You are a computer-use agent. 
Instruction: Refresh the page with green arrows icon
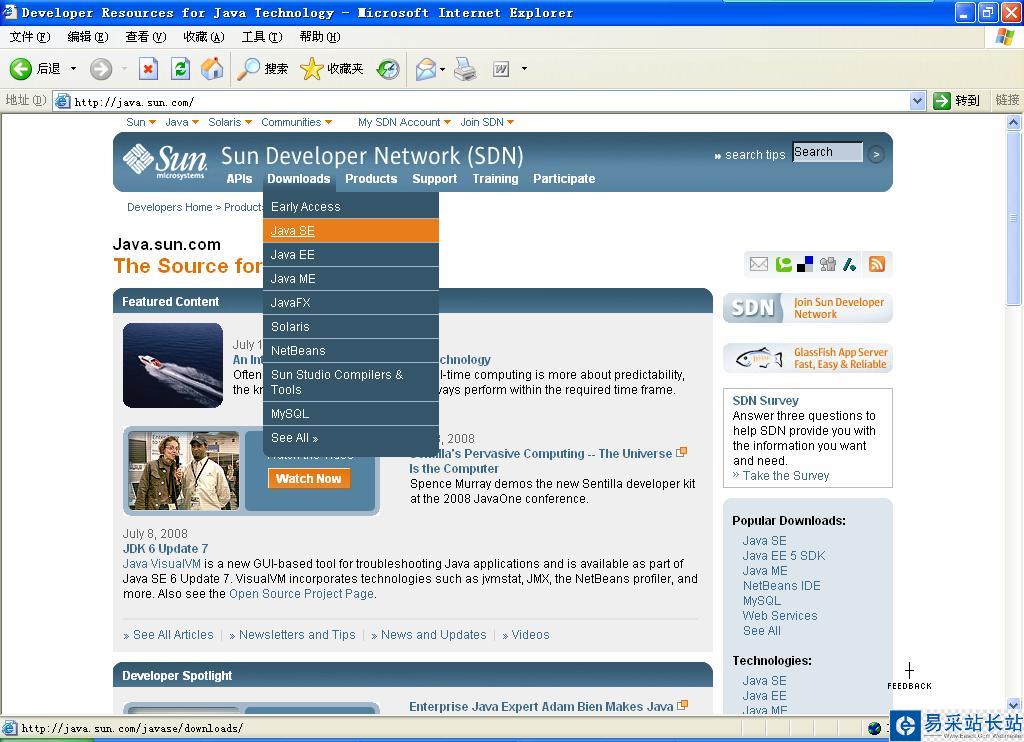click(180, 69)
